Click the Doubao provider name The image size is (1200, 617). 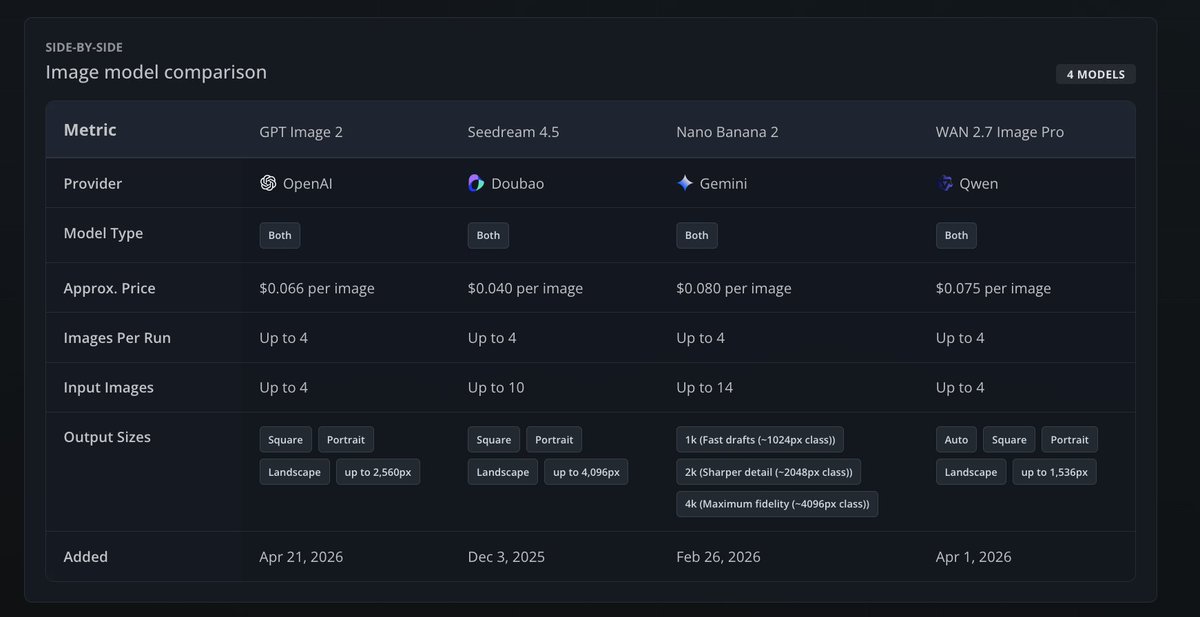click(x=518, y=183)
